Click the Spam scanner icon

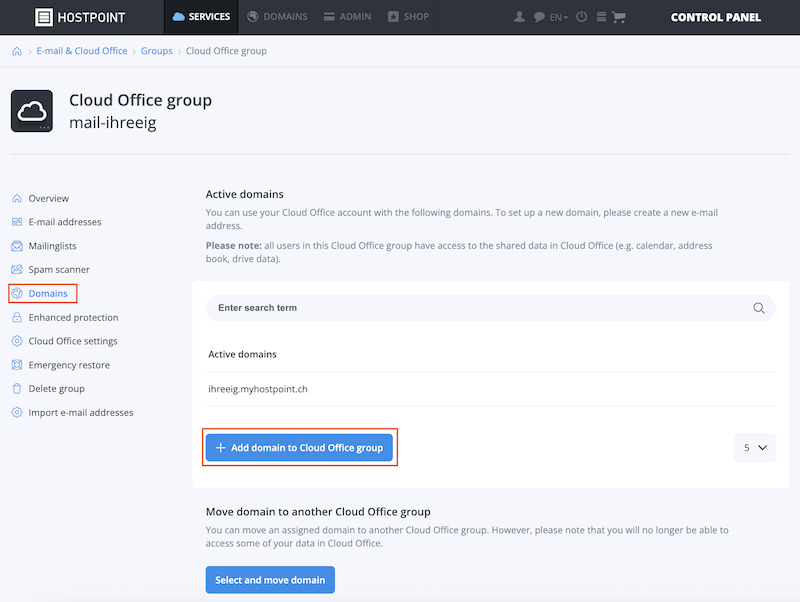click(17, 269)
